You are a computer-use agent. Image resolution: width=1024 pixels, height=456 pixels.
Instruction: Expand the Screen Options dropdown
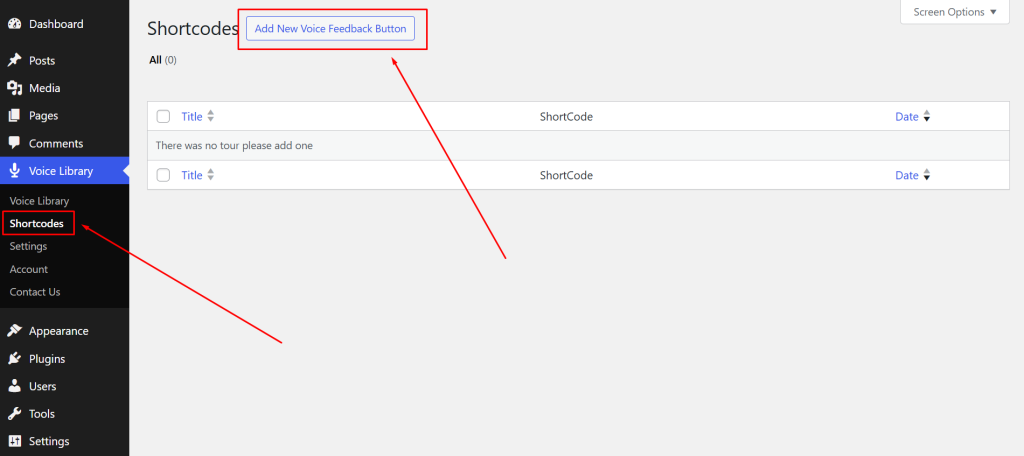[955, 12]
